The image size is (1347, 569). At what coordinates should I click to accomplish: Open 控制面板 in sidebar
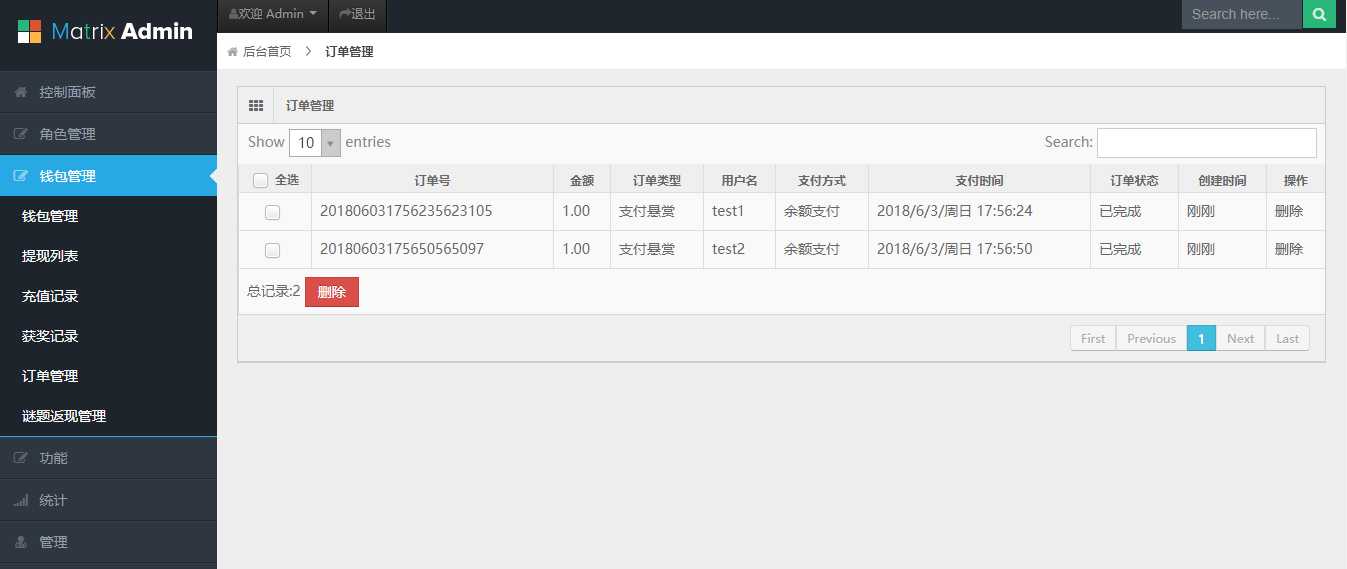click(108, 92)
